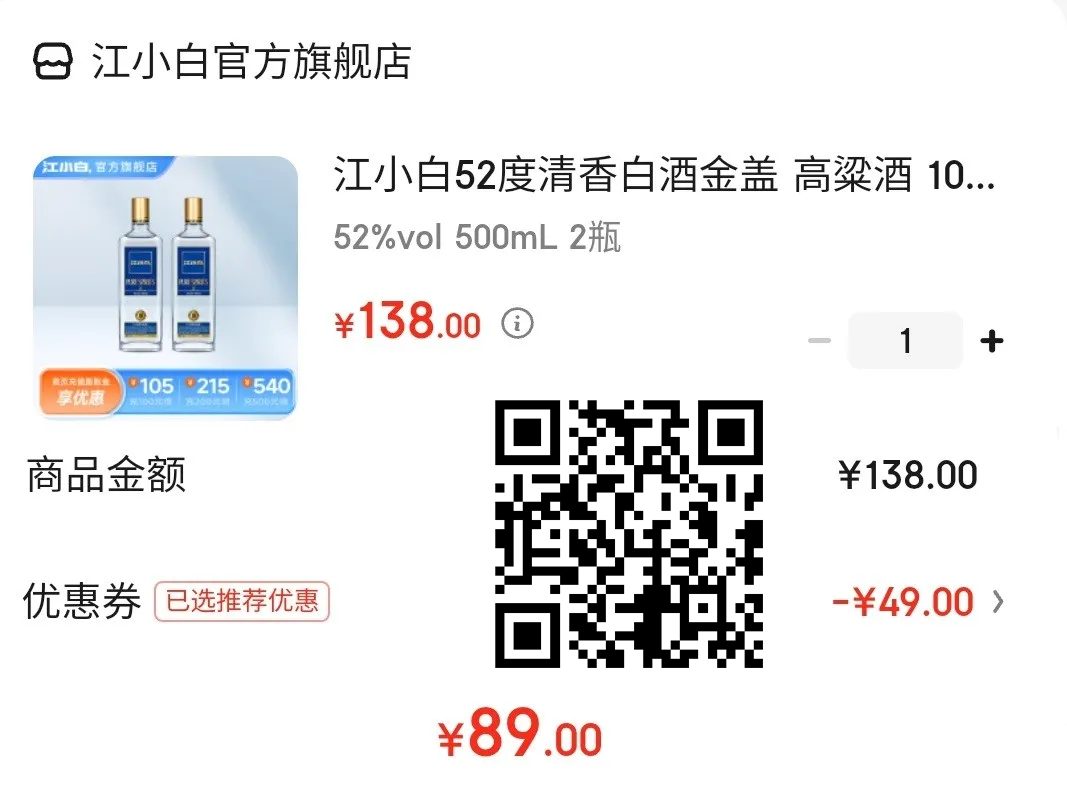Expand coupon details via the chevron arrow
Viewport: 1067px width, 791px height.
[x=998, y=602]
